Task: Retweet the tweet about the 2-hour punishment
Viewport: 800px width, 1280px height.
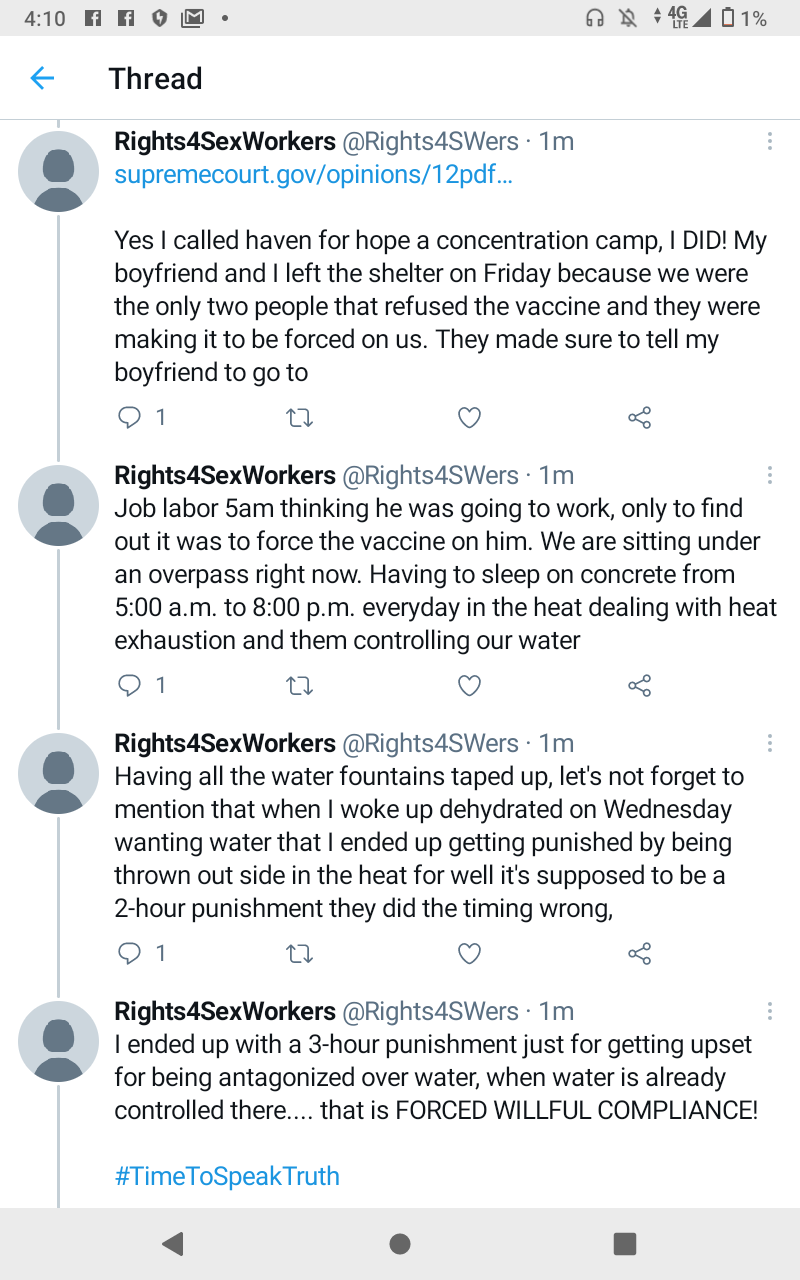Action: pyautogui.click(x=299, y=954)
